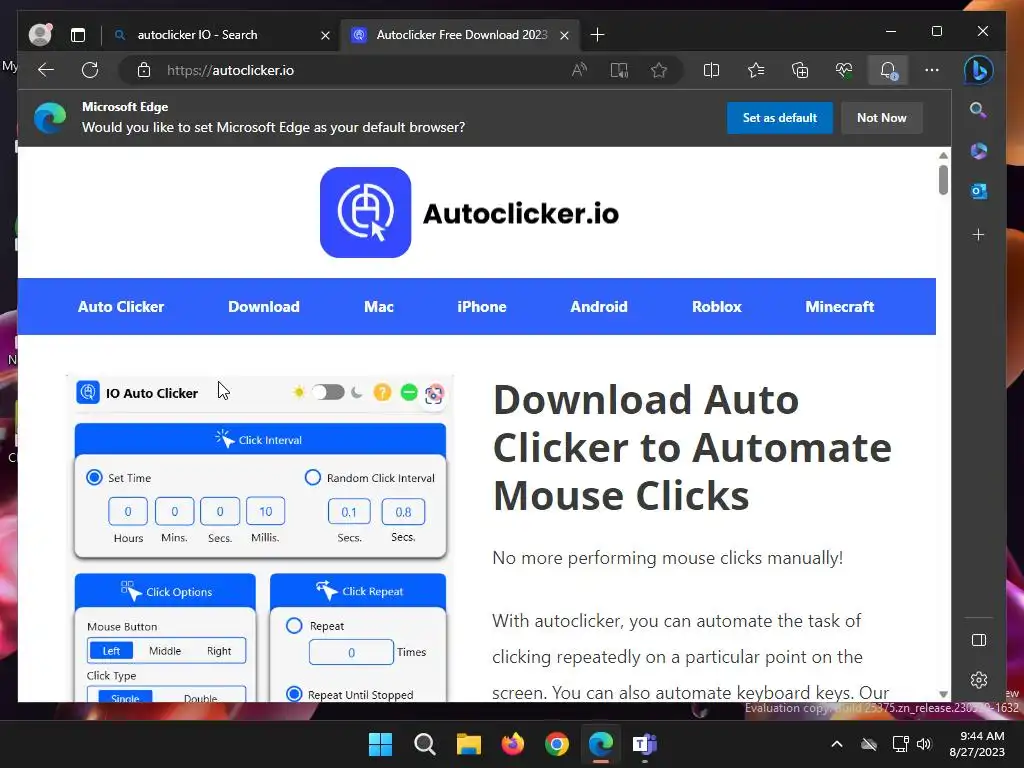Screen dimensions: 1024x768
Task: Add app to sidebar plus icon
Action: coord(978,234)
